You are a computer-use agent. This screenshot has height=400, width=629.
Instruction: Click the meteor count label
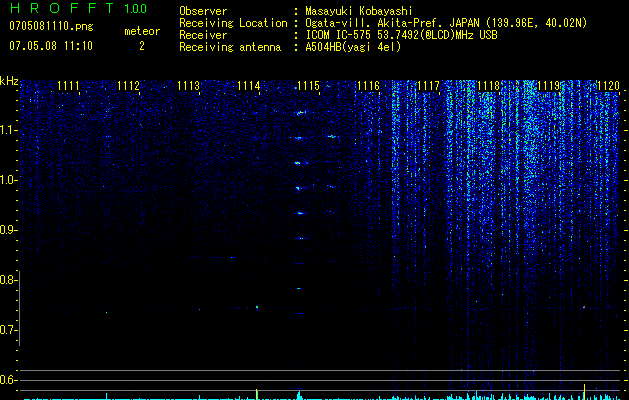click(142, 31)
